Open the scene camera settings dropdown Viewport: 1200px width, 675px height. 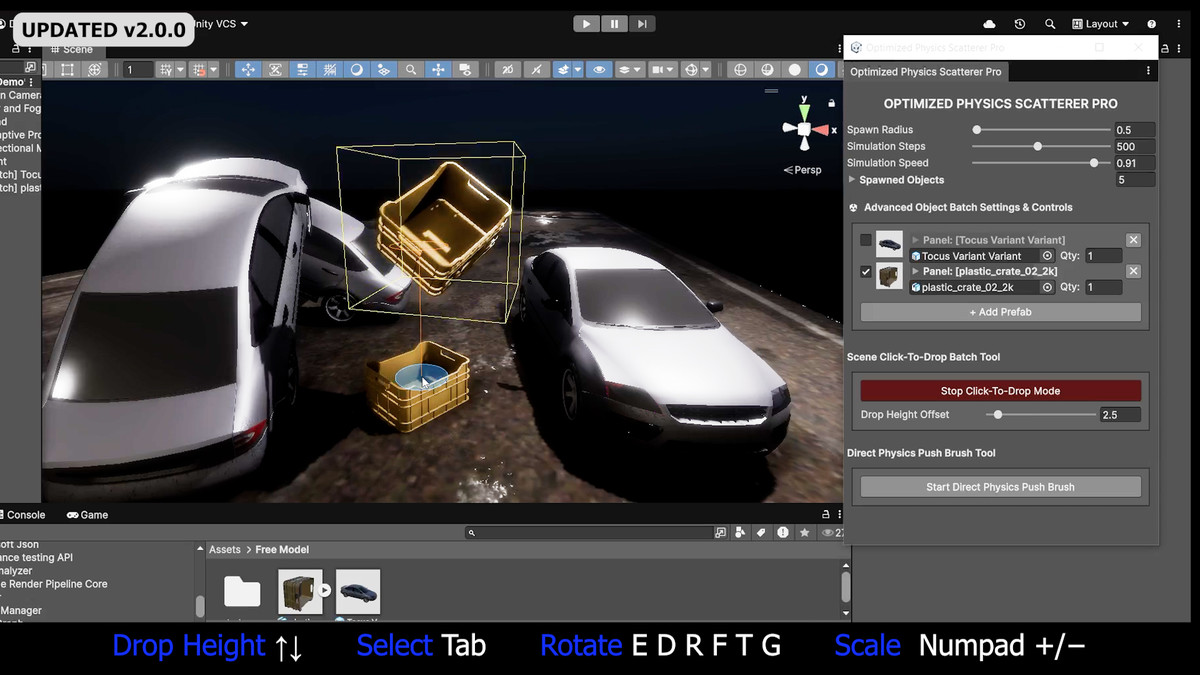click(662, 70)
